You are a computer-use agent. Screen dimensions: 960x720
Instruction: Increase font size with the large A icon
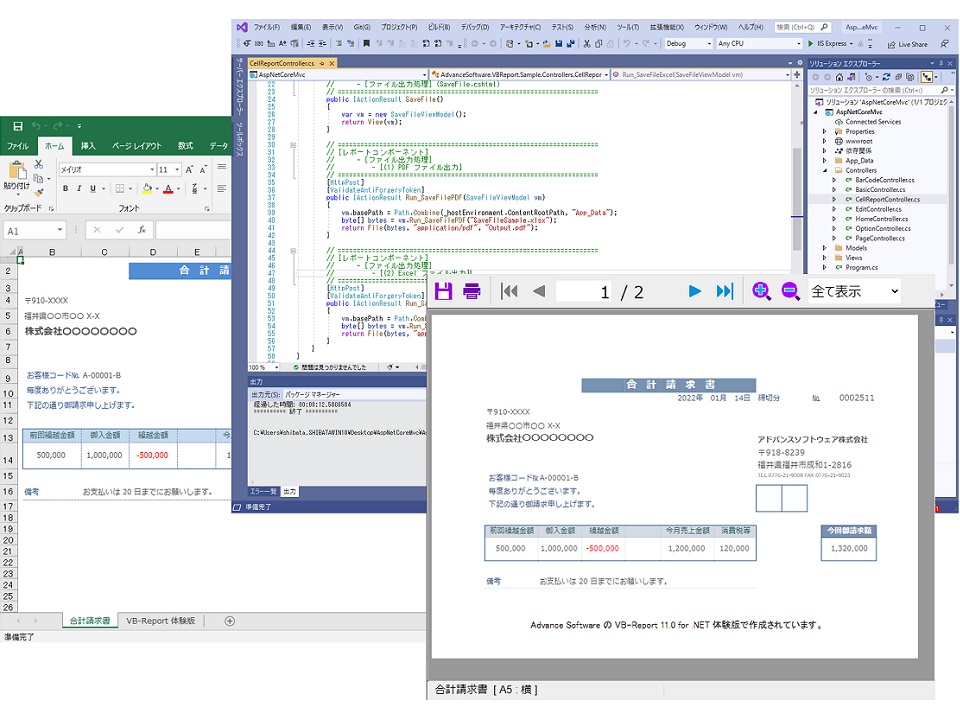point(189,170)
